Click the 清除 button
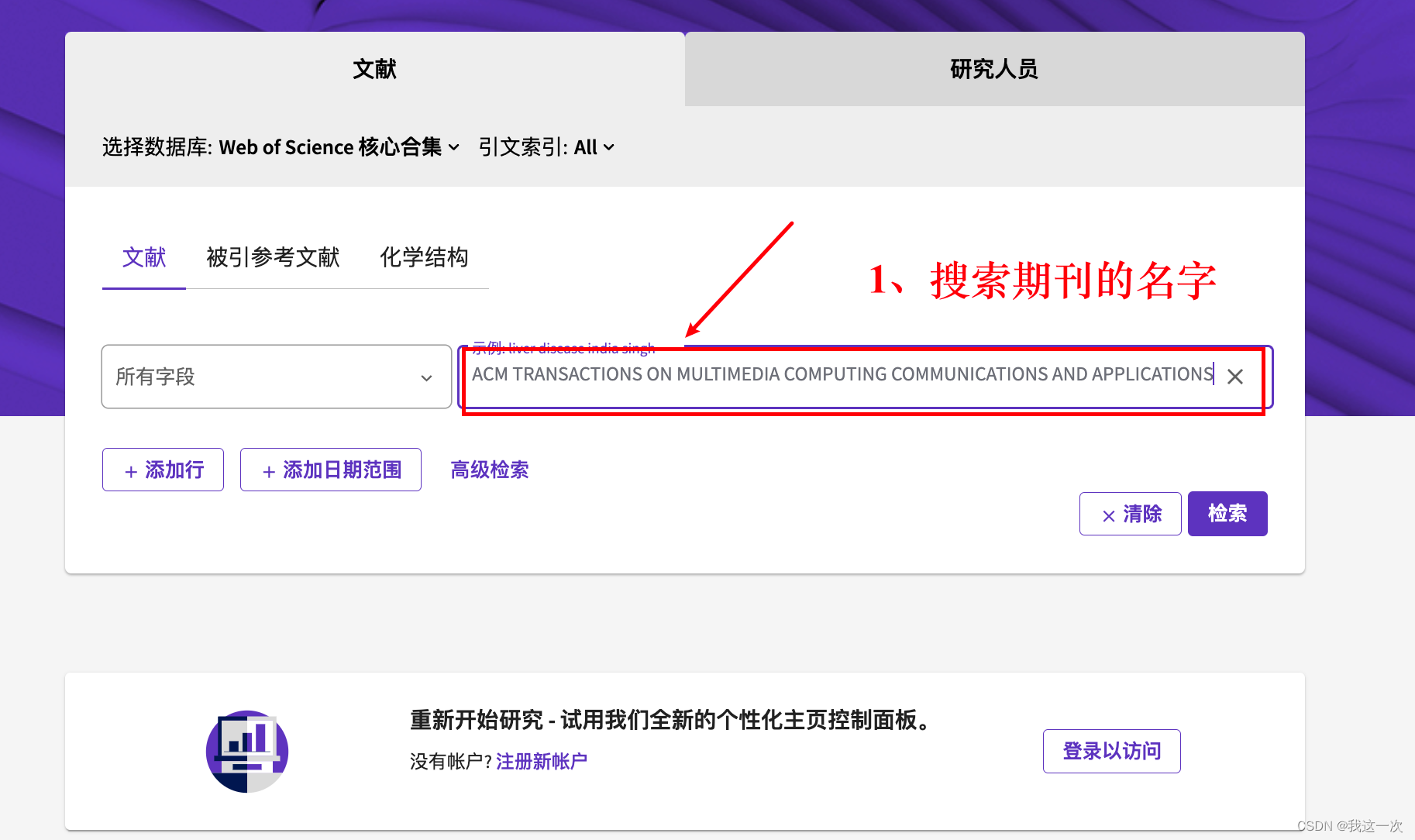This screenshot has height=840, width=1415. tap(1131, 514)
